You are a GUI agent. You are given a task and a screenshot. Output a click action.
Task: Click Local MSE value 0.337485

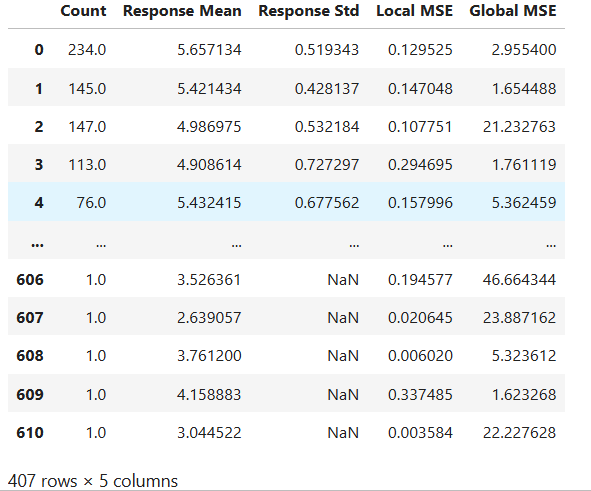click(420, 395)
